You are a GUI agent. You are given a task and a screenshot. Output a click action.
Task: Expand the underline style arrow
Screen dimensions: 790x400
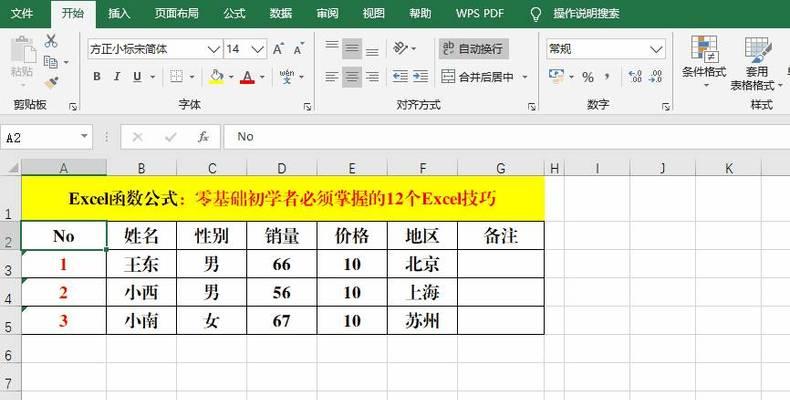point(153,77)
